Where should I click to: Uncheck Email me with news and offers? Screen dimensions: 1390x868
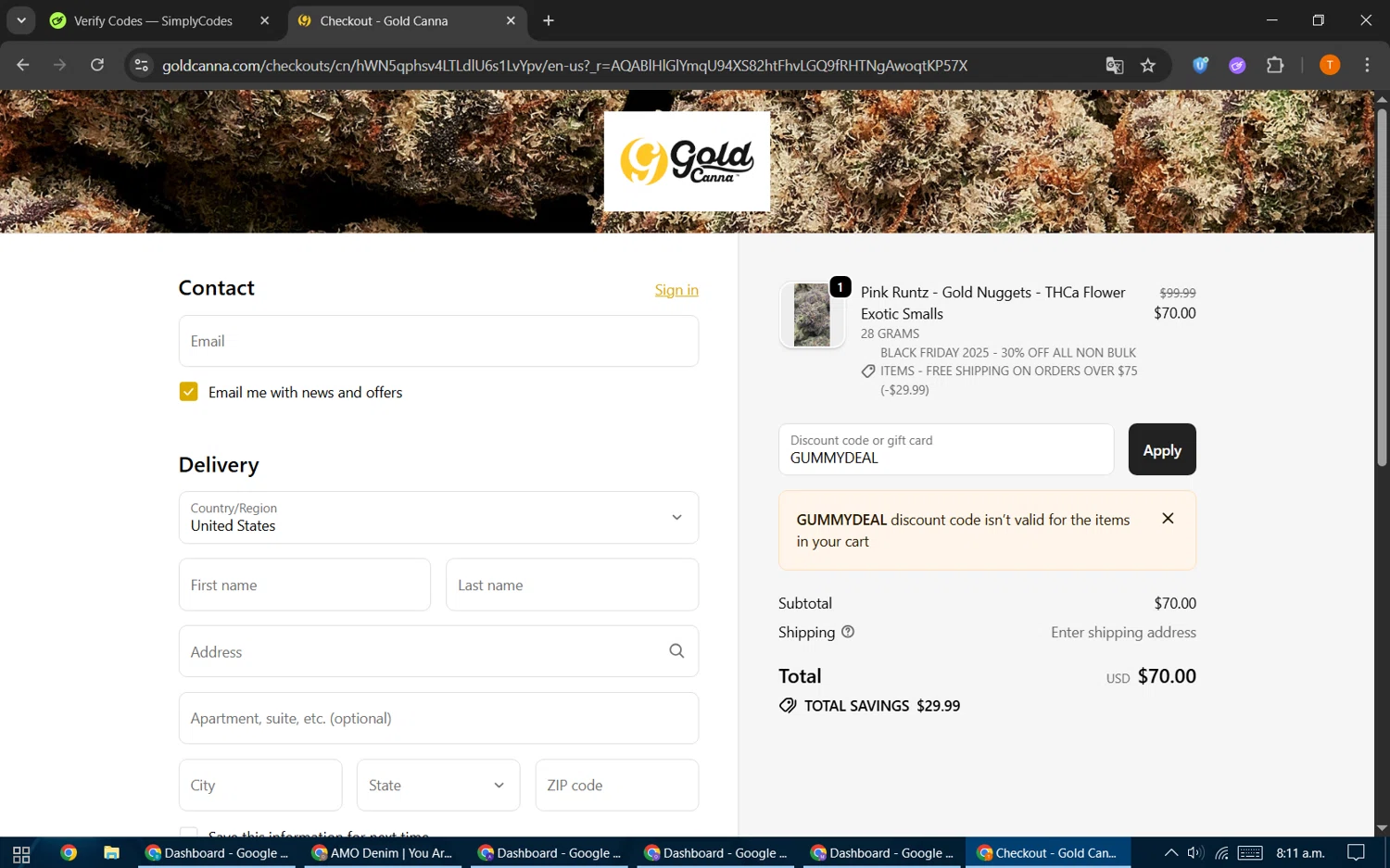[x=189, y=392]
